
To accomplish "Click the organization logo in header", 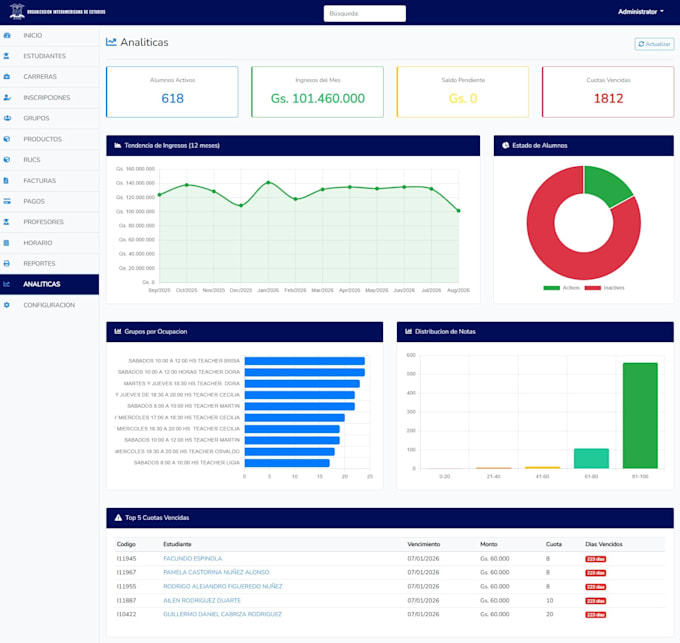I will [58, 12].
